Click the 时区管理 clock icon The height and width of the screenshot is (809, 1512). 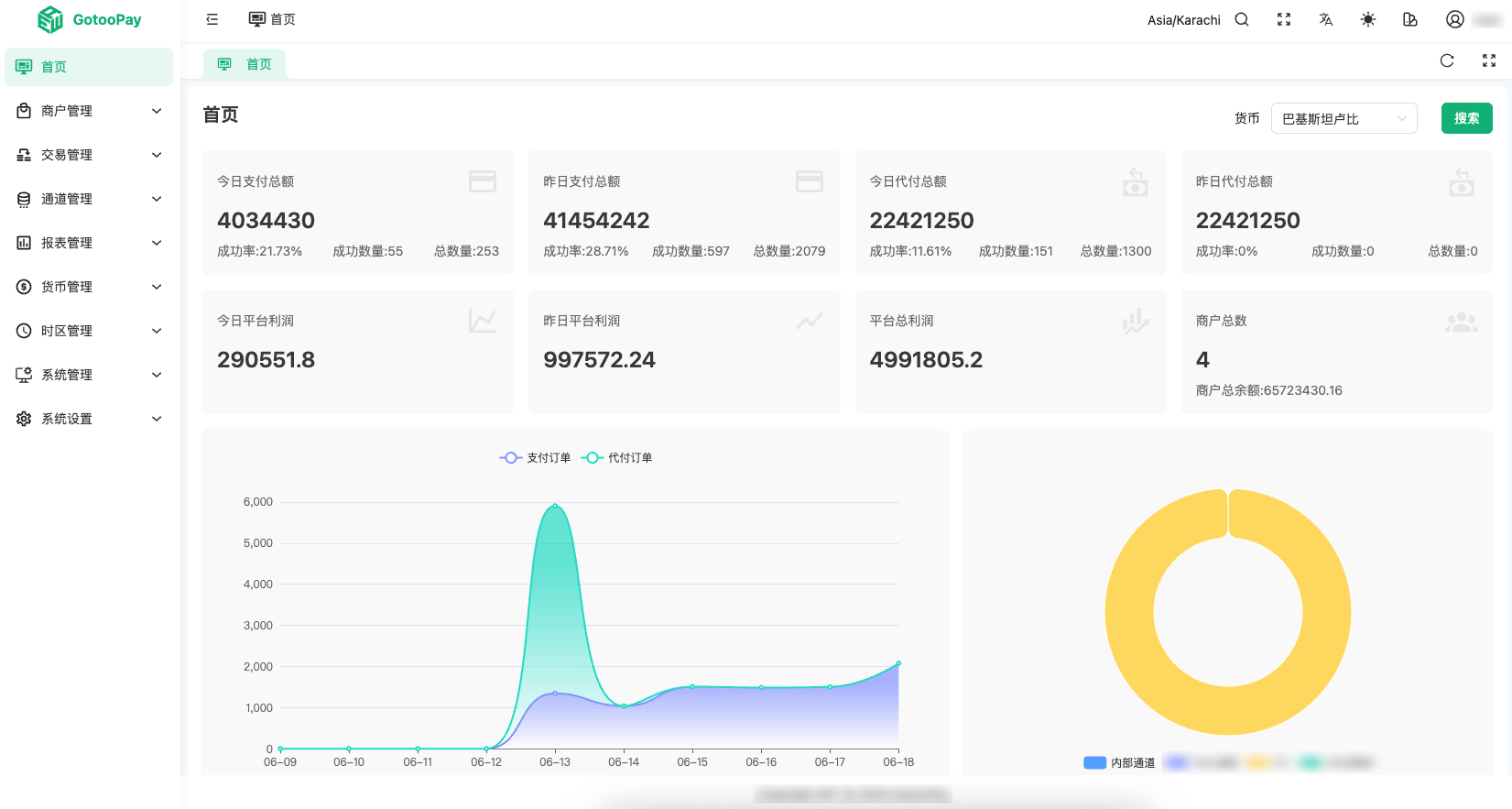pos(24,331)
